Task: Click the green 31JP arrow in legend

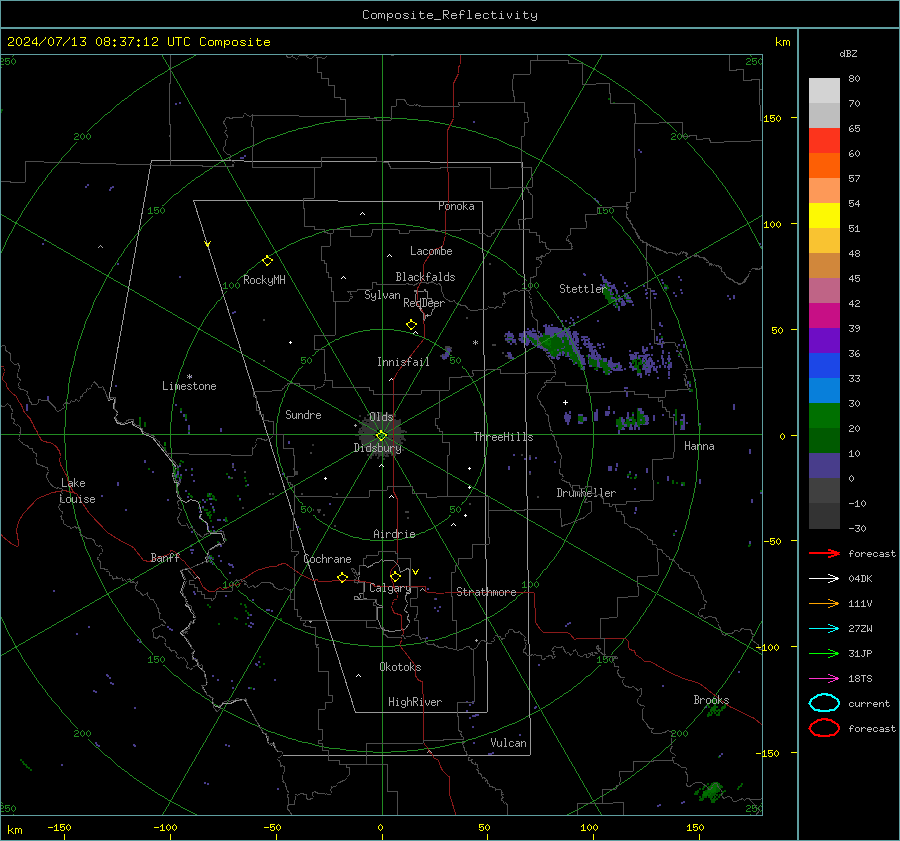Action: pyautogui.click(x=824, y=653)
